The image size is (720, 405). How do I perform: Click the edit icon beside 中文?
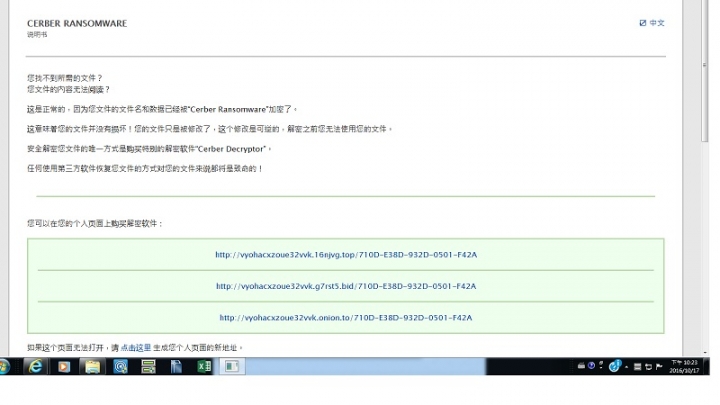pyautogui.click(x=643, y=22)
